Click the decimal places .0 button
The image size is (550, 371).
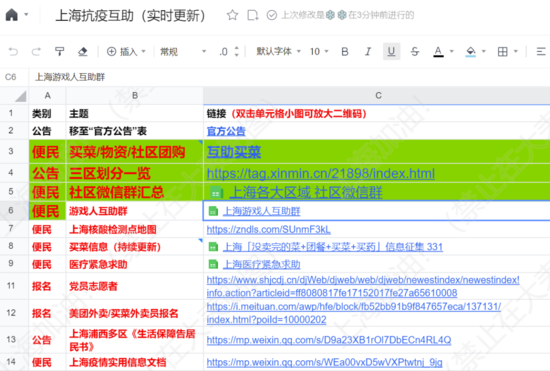tap(223, 52)
